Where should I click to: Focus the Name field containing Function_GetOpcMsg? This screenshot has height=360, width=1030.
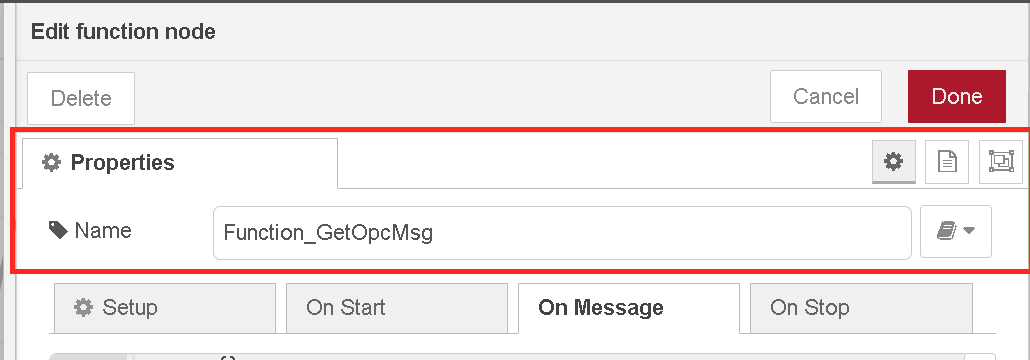coord(562,233)
